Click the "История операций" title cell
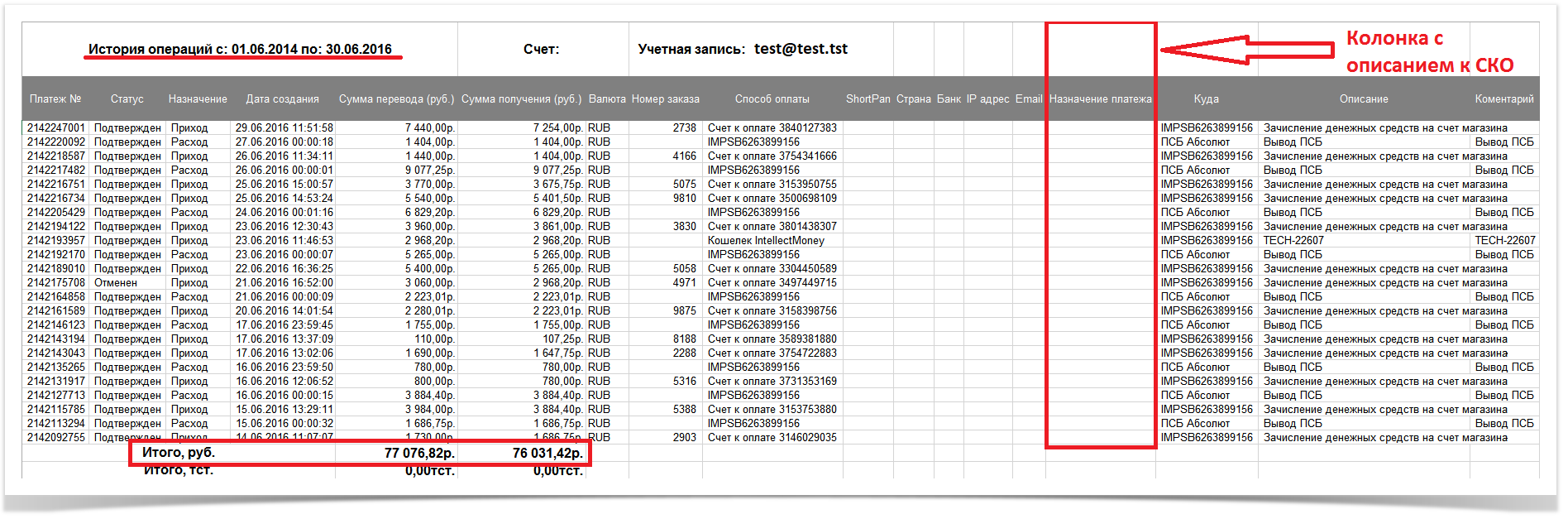This screenshot has width=1568, height=519. 240,50
